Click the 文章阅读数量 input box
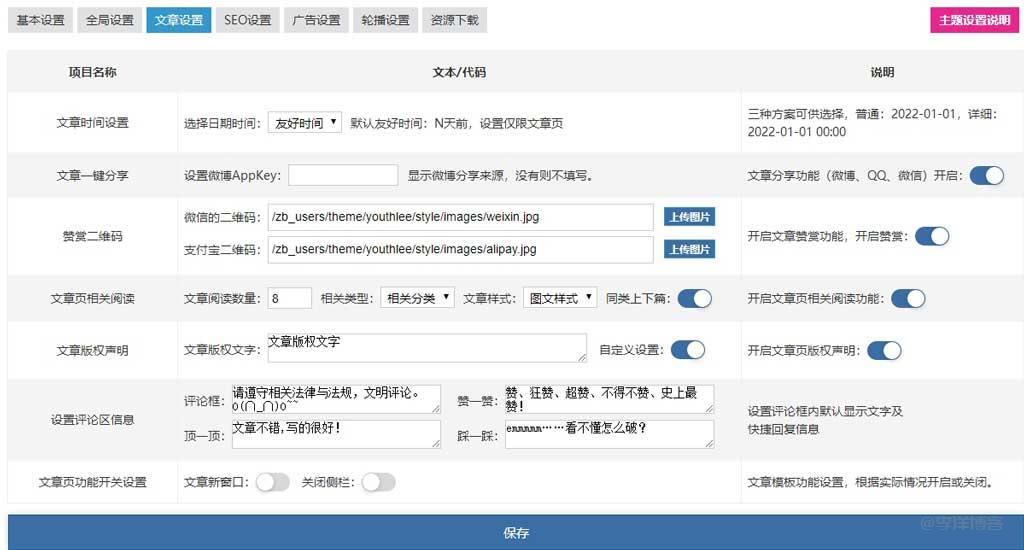 coord(290,298)
